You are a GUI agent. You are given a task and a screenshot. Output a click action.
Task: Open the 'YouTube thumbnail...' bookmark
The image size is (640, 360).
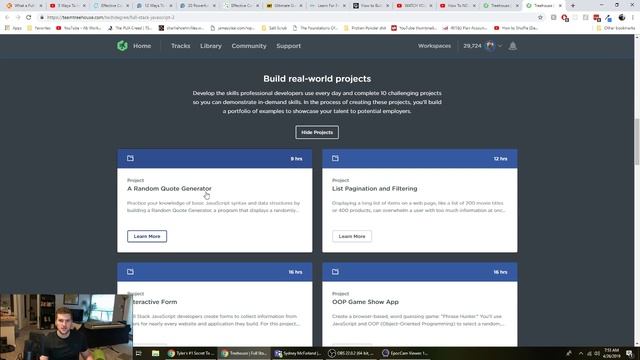(x=414, y=28)
